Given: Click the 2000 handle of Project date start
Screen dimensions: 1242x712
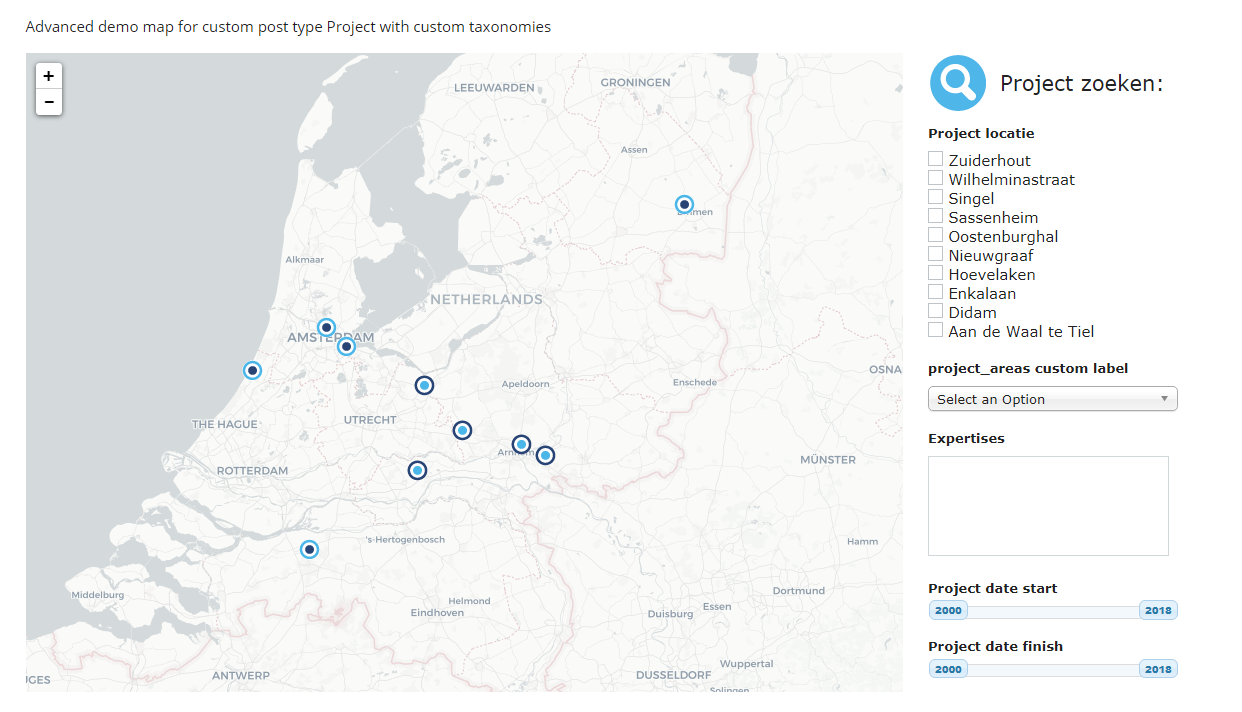Looking at the screenshot, I should pyautogui.click(x=948, y=611).
